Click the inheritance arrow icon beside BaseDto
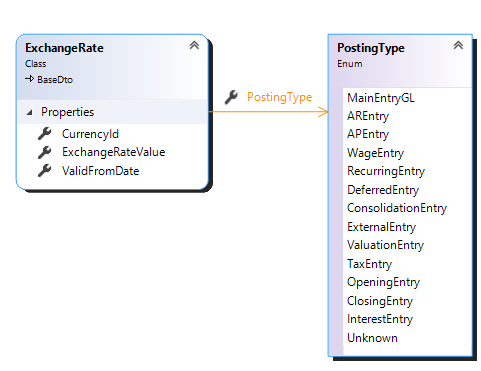Viewport: 481px width, 371px height. coord(30,79)
